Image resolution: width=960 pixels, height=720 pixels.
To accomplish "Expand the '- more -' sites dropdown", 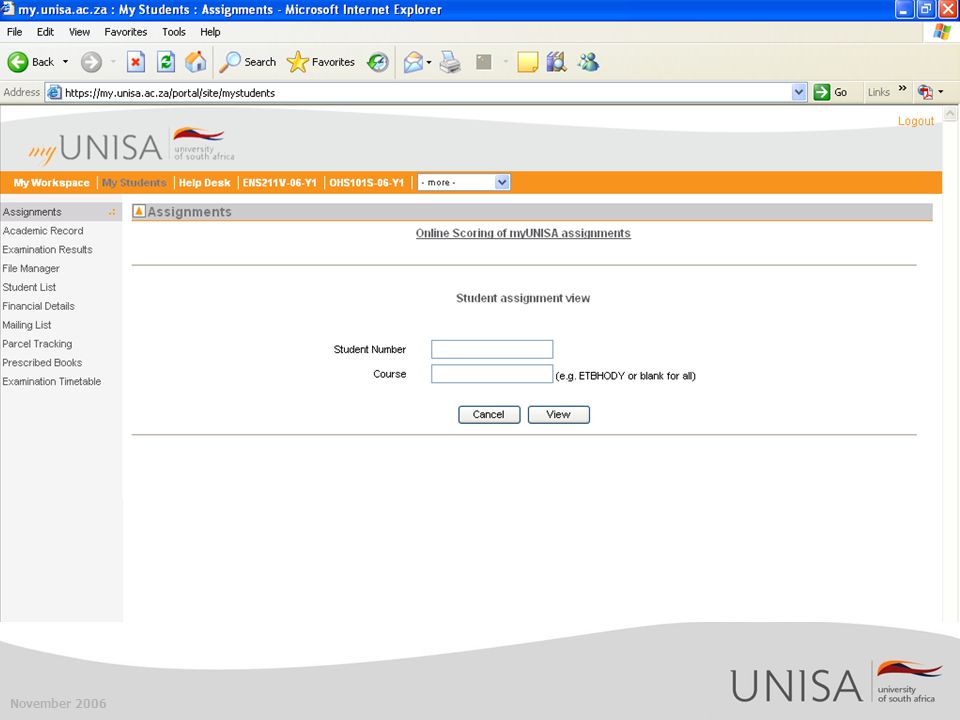I will (463, 182).
